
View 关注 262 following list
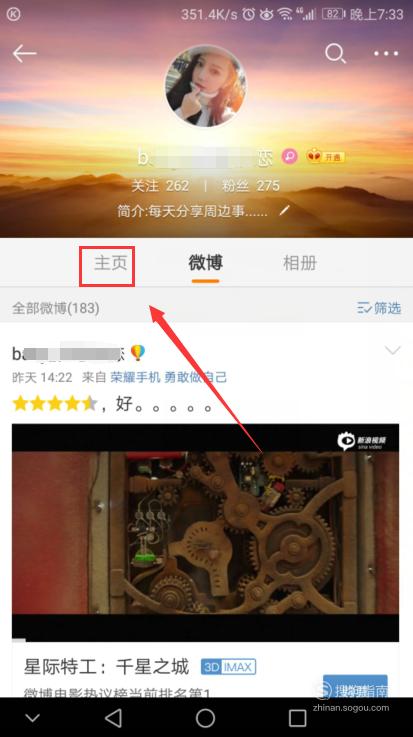160,186
